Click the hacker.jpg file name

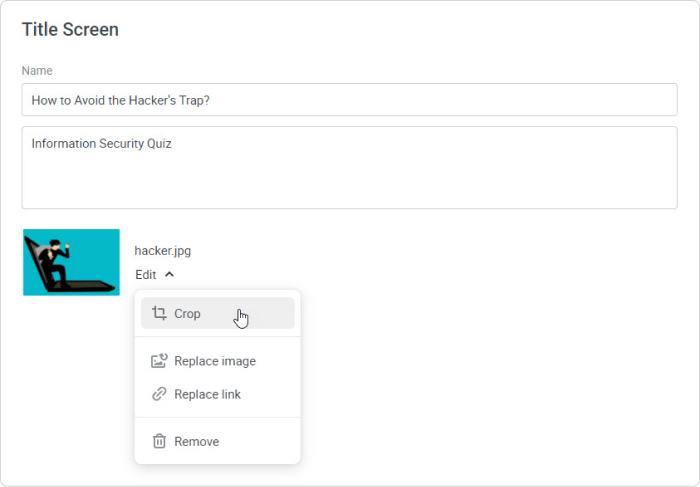162,250
